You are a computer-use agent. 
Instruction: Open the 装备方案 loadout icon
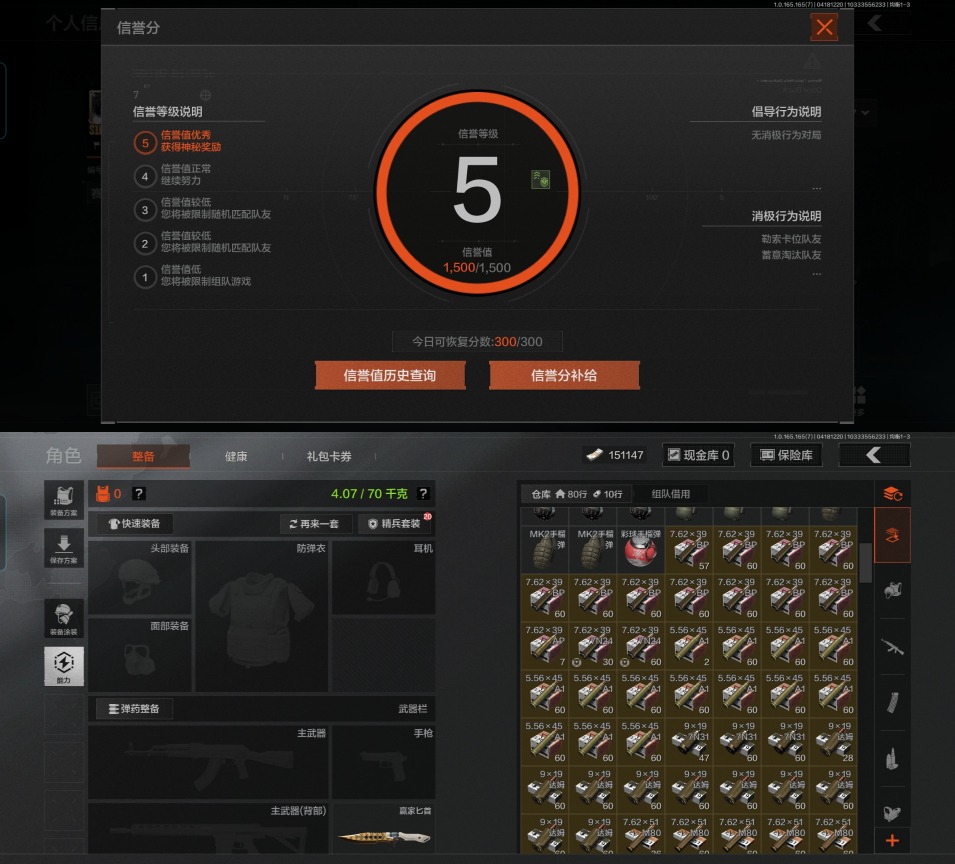tap(64, 499)
